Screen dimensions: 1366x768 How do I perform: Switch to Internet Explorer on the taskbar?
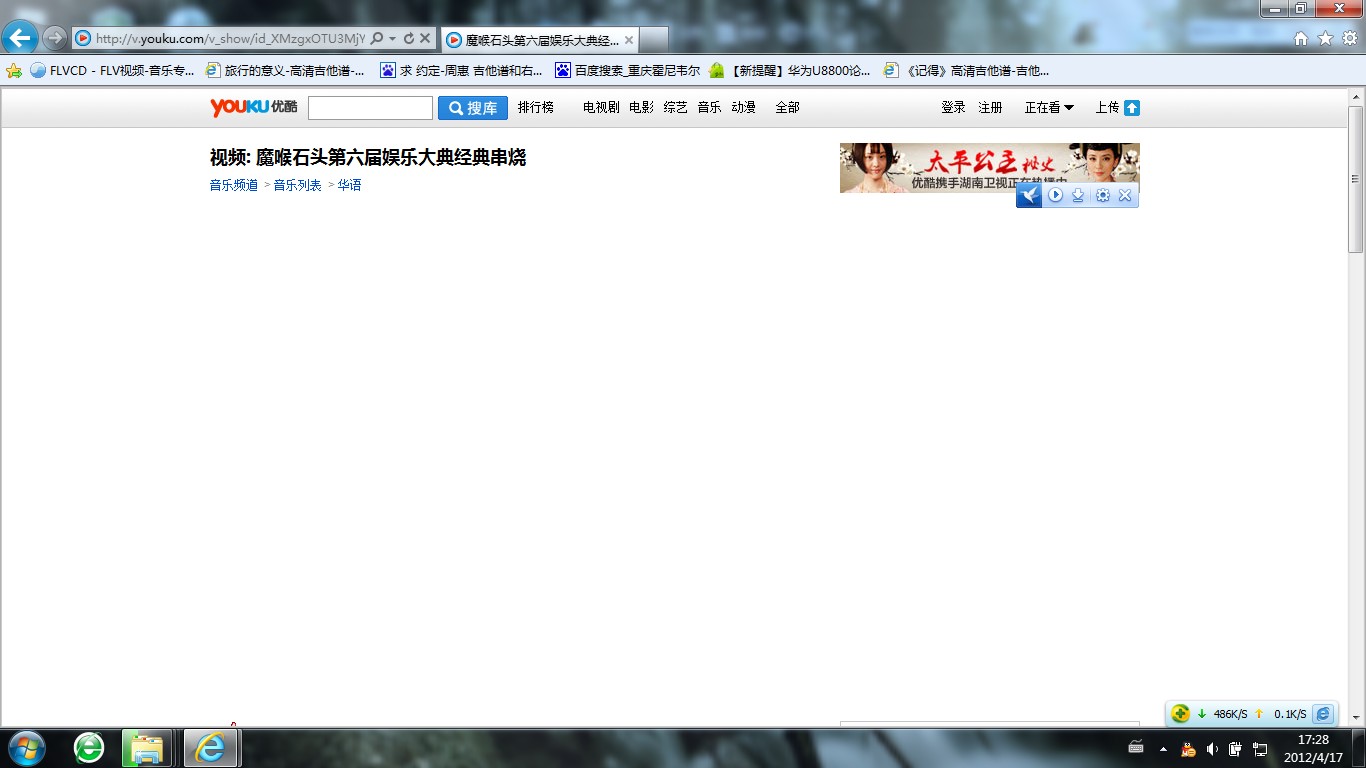tap(210, 748)
